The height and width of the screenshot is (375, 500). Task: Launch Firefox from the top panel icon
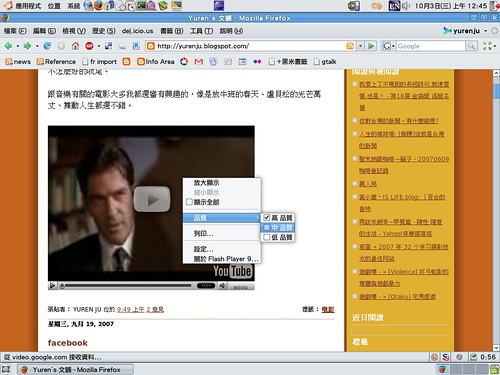coord(99,5)
